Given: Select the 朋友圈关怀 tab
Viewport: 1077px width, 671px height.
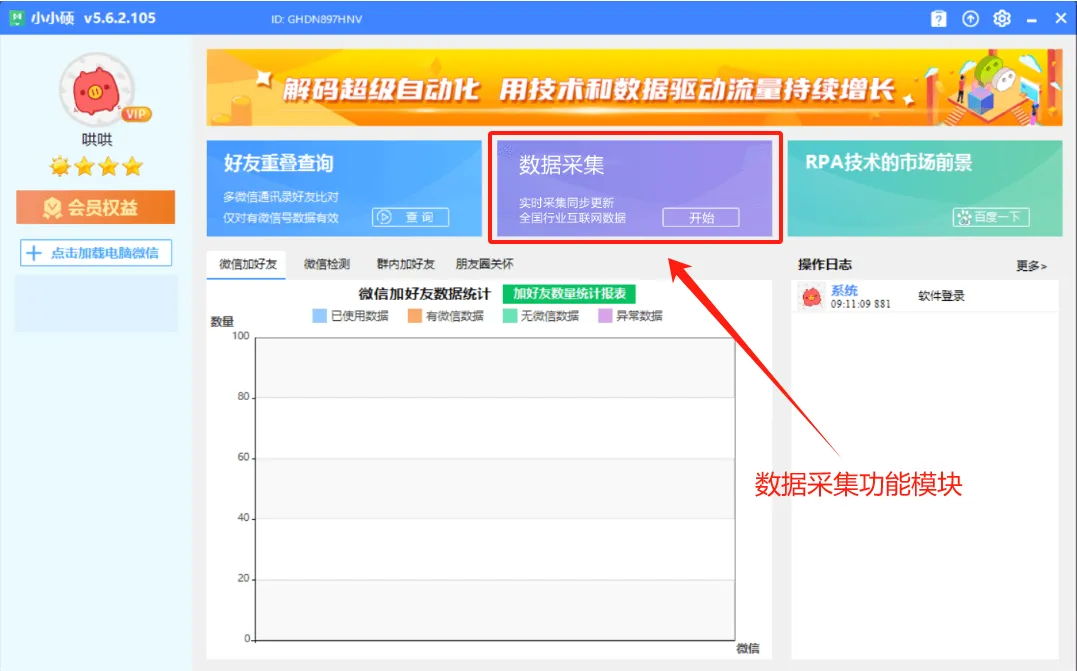Looking at the screenshot, I should click(x=484, y=264).
